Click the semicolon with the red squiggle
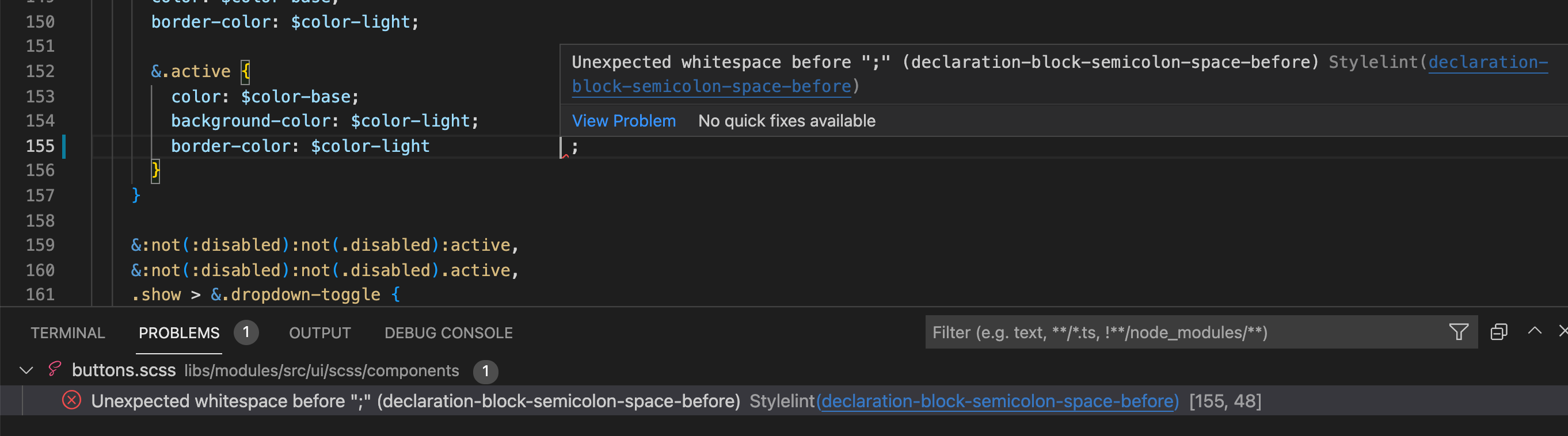The image size is (1568, 436). tap(574, 147)
